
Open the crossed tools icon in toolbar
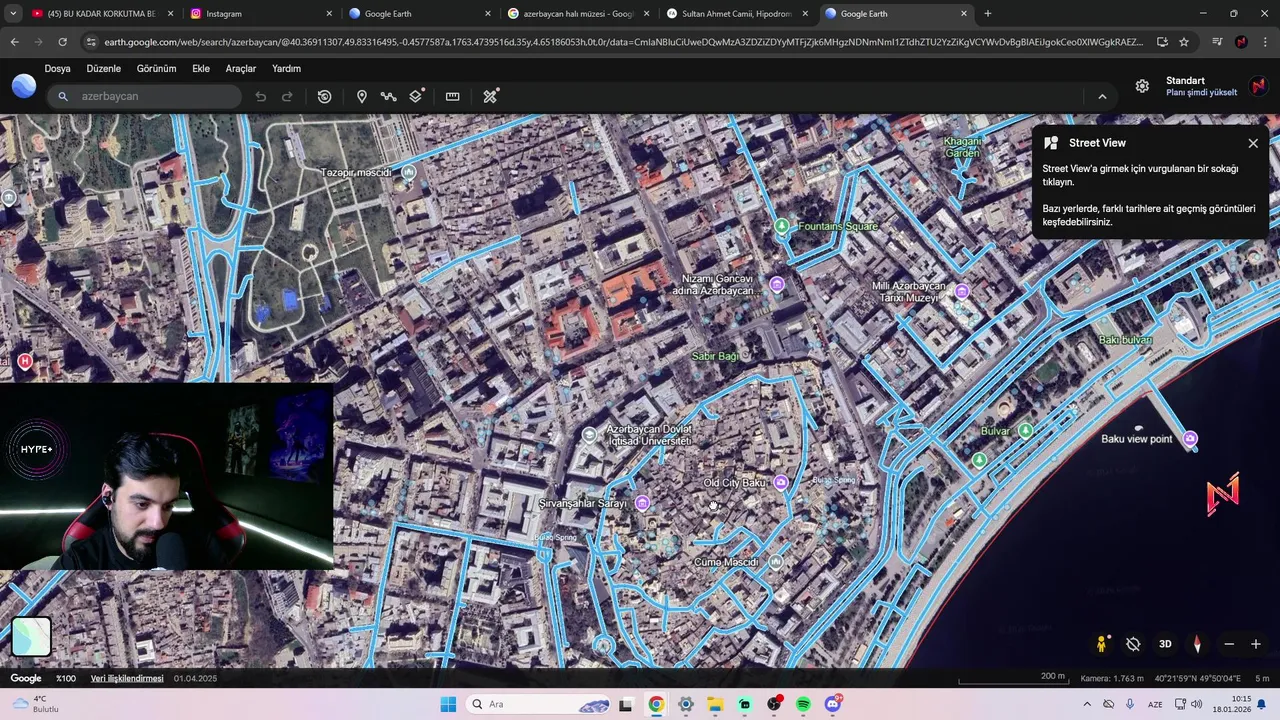(490, 96)
